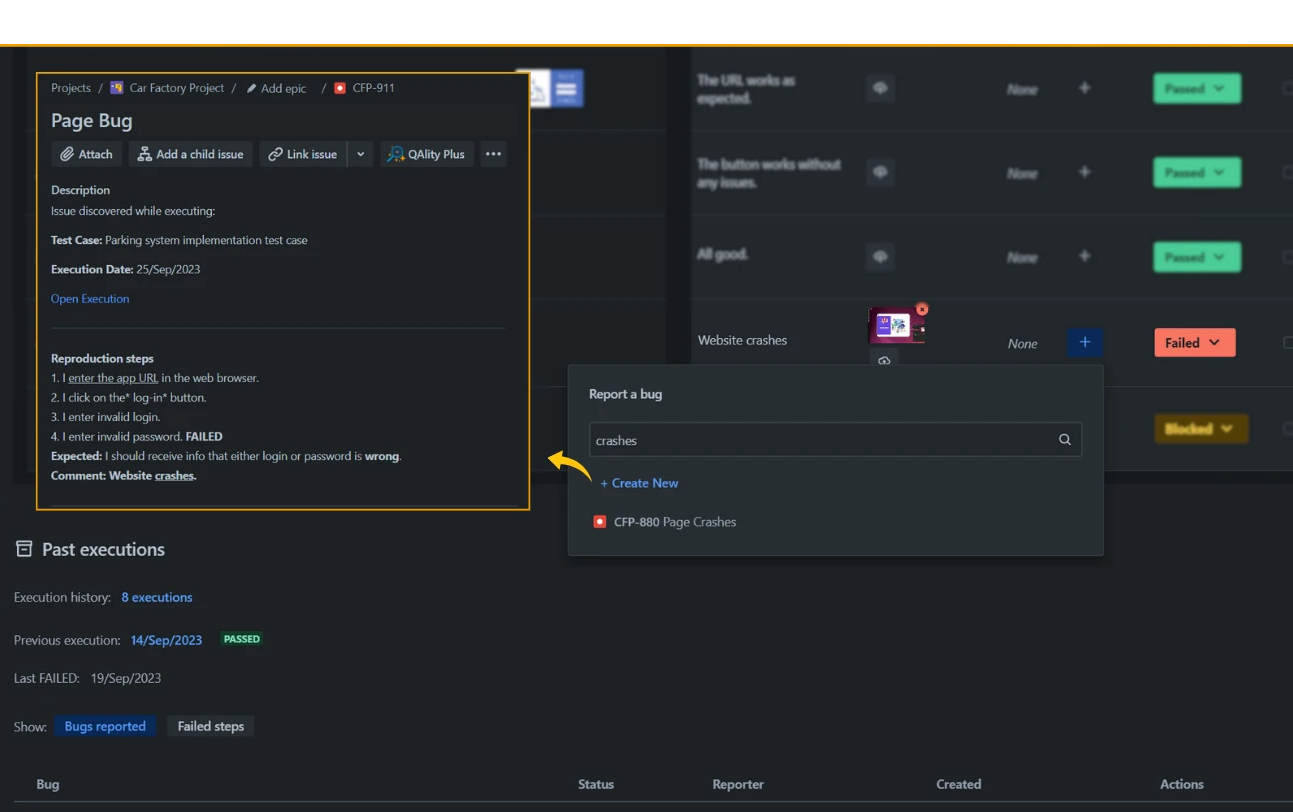Remove the attachment via its red x badge

point(922,308)
